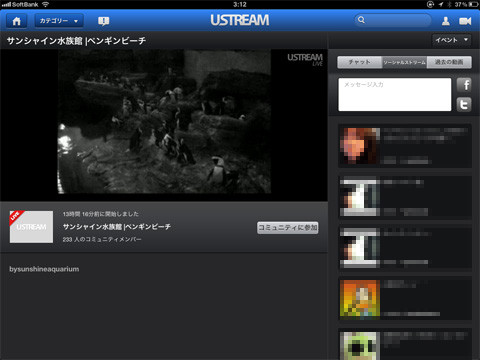Tap the battery indicator in status bar
Image resolution: width=480 pixels, height=360 pixels.
click(473, 4)
